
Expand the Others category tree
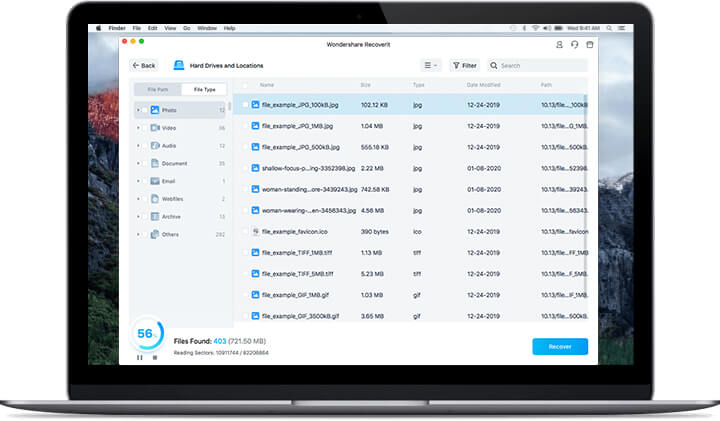coord(138,234)
